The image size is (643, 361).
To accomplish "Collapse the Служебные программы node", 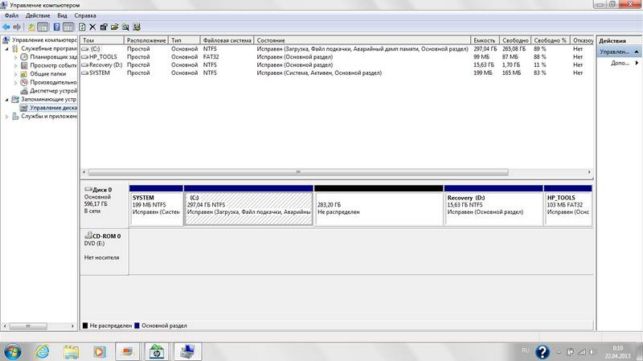I will [x=7, y=49].
